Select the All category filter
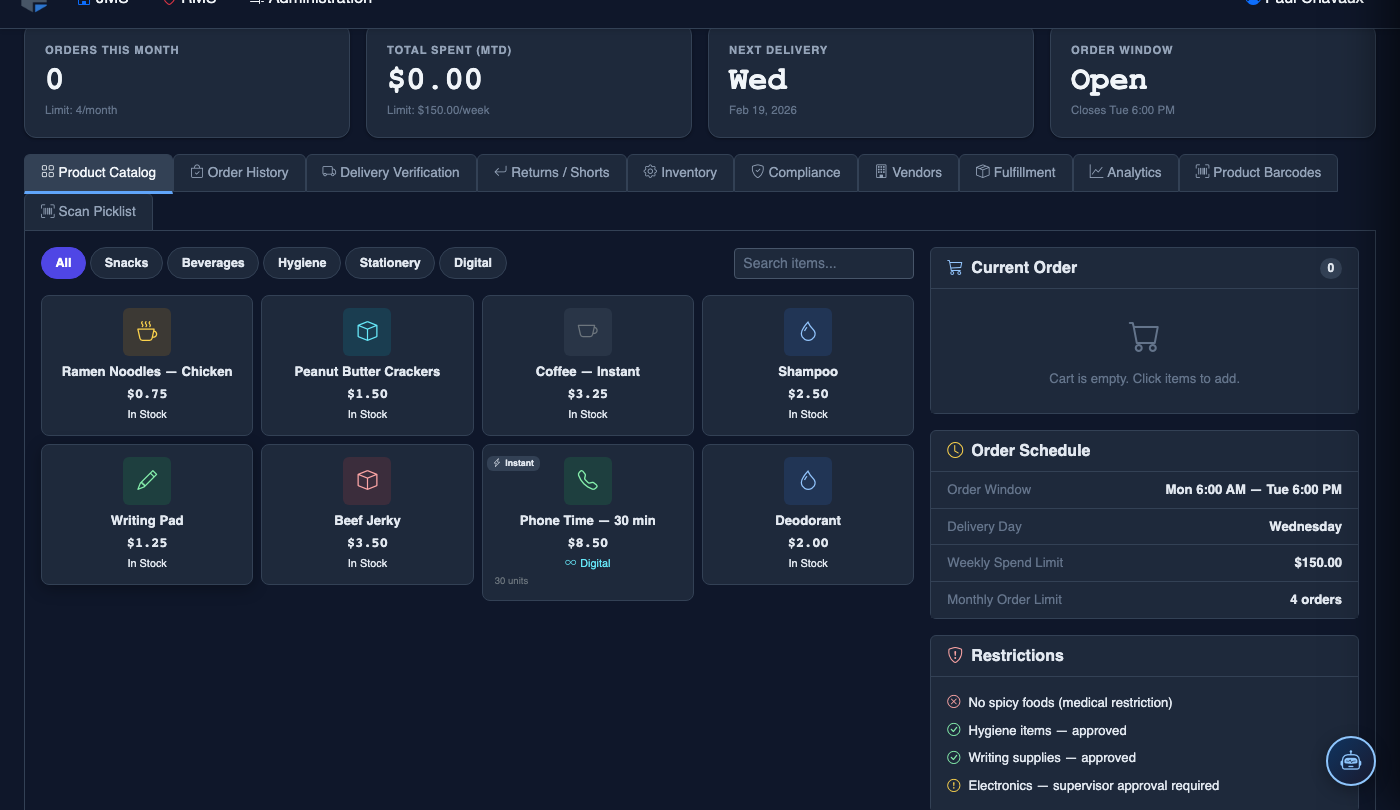The image size is (1400, 810). (x=63, y=263)
